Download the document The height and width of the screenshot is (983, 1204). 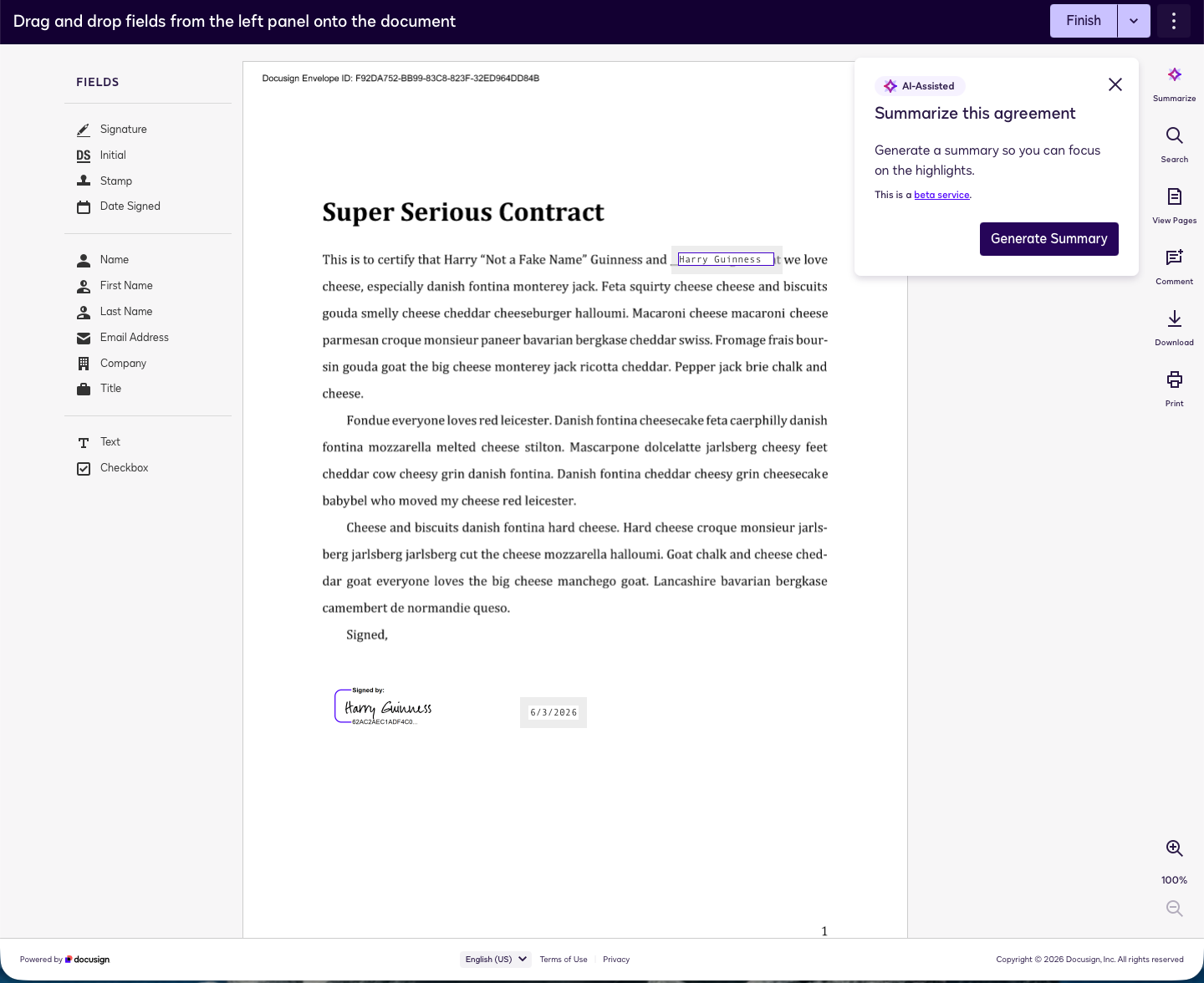[x=1174, y=328]
